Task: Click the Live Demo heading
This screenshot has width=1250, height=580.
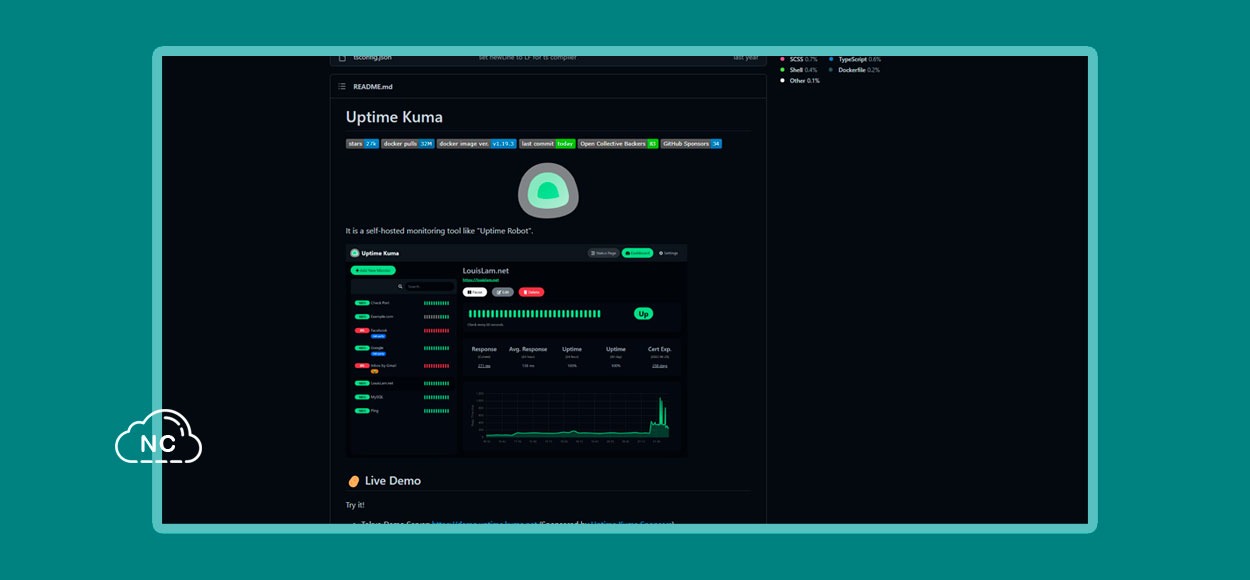Action: [x=393, y=481]
